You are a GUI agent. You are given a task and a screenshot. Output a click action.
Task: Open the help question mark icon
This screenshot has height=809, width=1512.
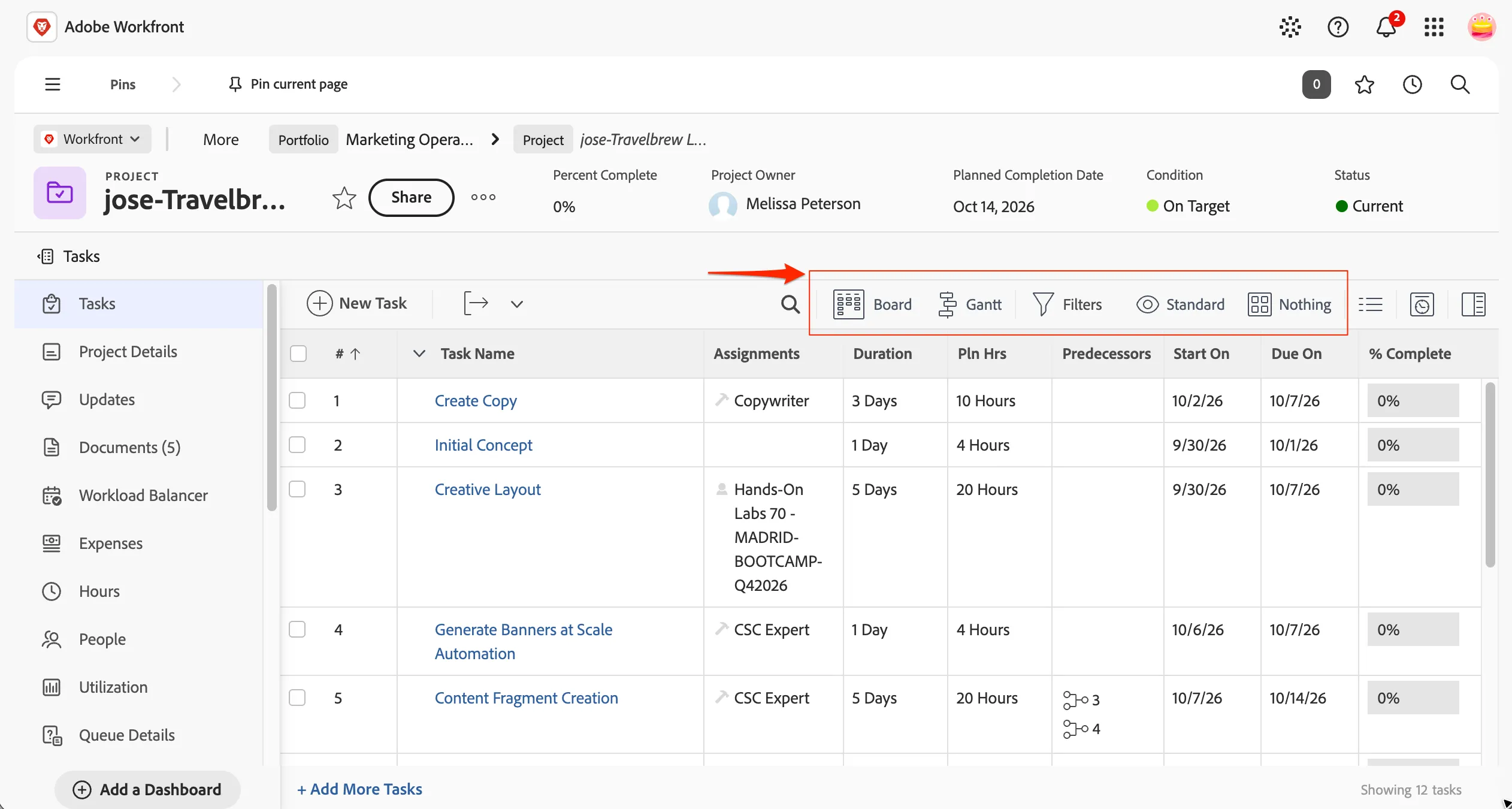(x=1338, y=27)
